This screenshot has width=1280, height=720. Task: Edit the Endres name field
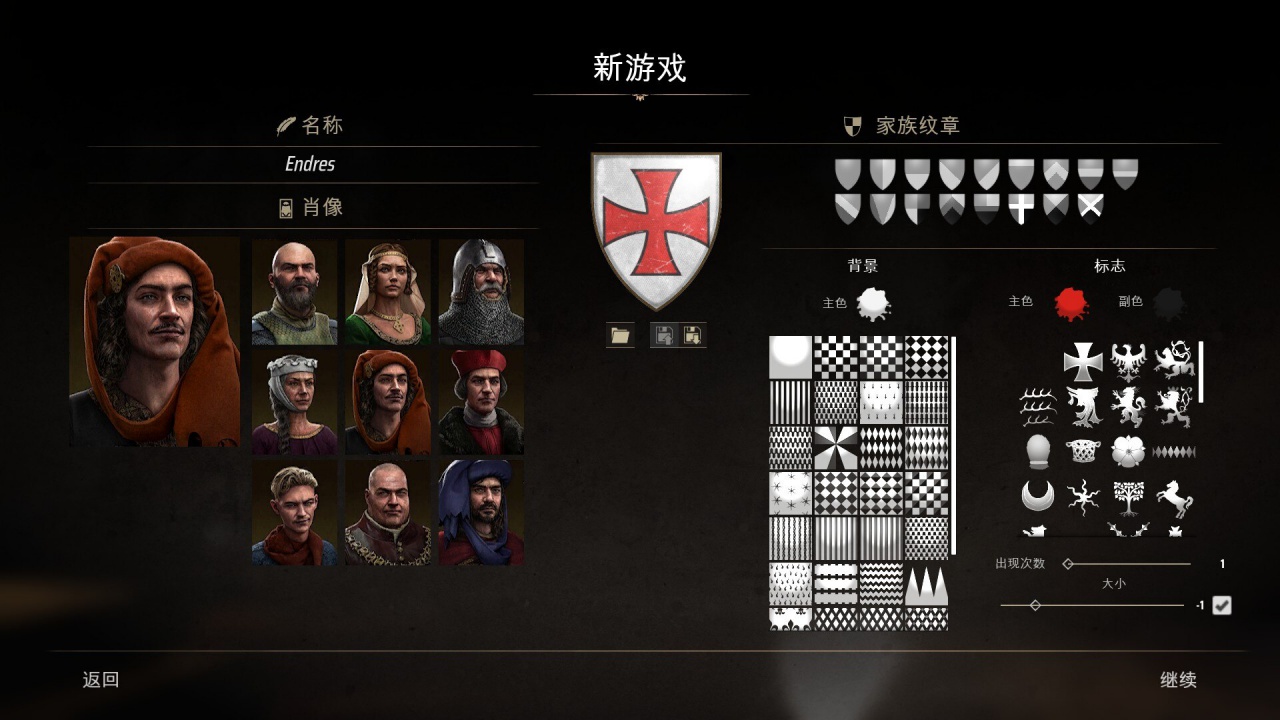[313, 165]
